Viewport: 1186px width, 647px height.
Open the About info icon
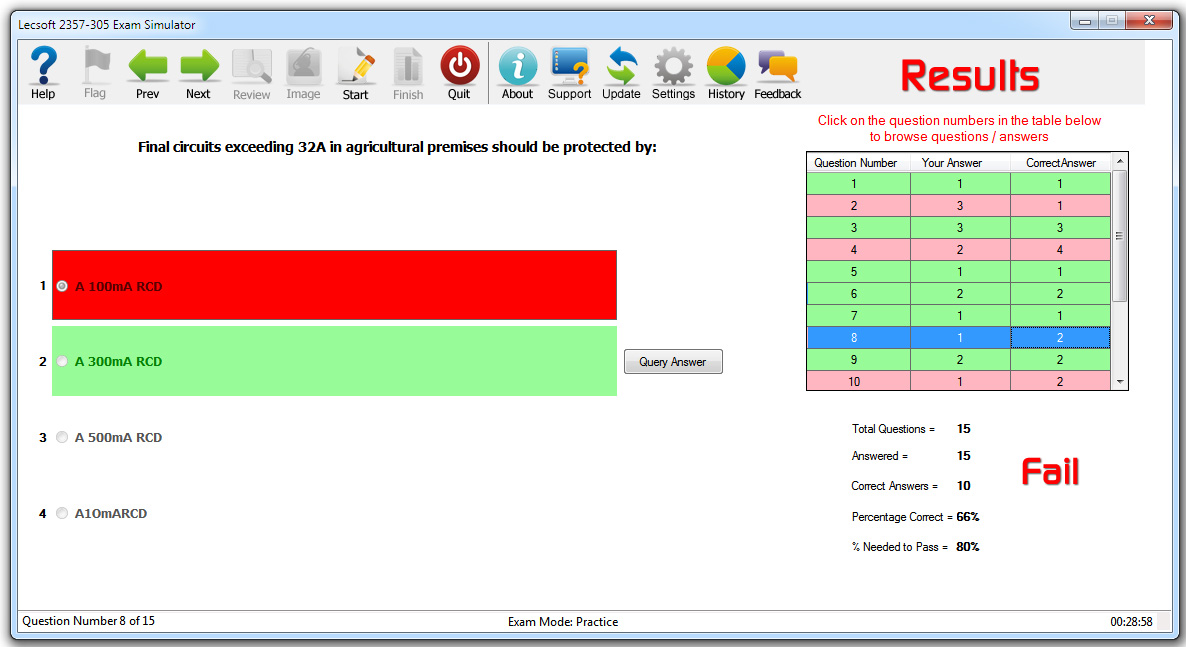517,73
